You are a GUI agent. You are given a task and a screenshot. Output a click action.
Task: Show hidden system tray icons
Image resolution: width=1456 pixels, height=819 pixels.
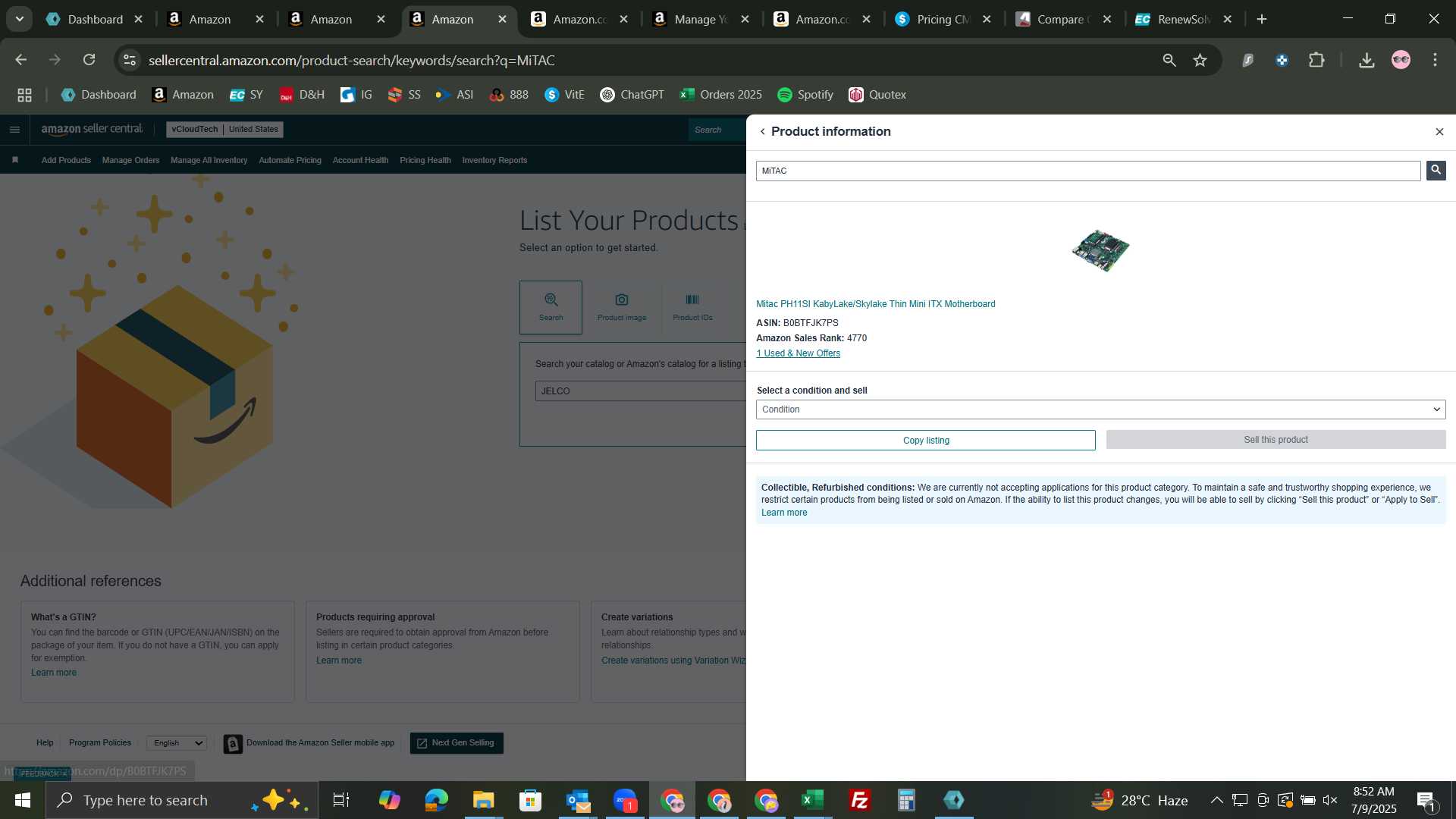pos(1216,800)
